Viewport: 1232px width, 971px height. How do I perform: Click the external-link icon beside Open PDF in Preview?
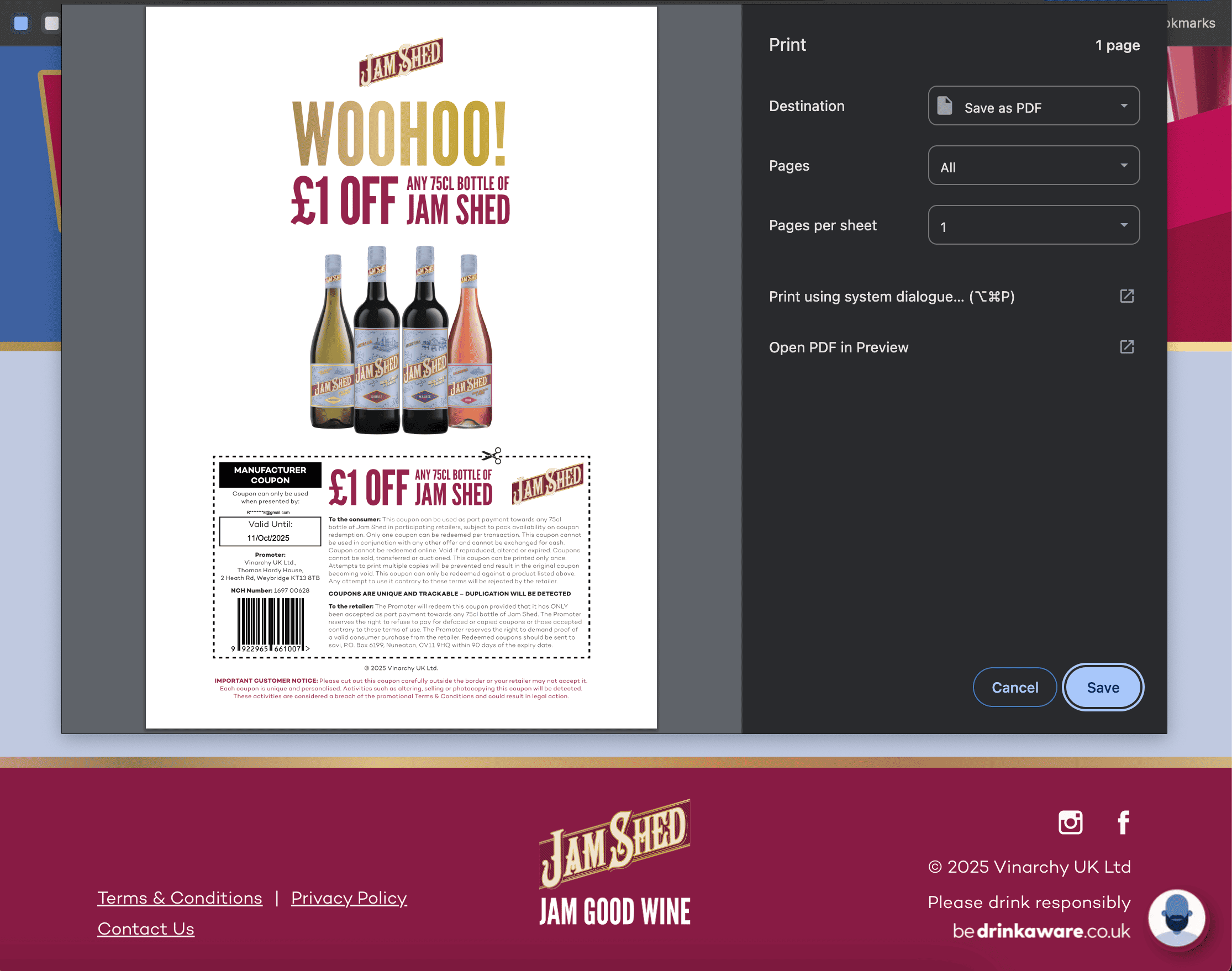point(1127,347)
